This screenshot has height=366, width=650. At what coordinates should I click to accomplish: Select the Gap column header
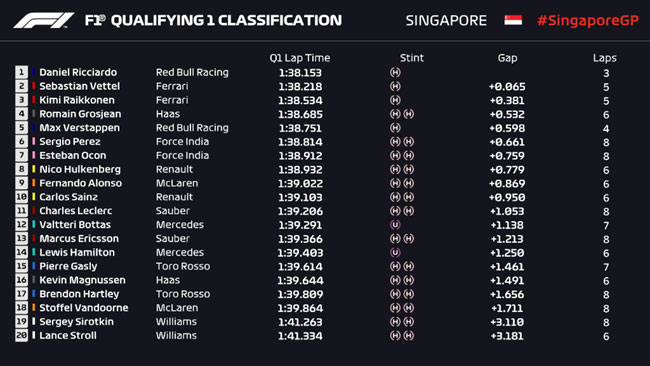tap(507, 58)
